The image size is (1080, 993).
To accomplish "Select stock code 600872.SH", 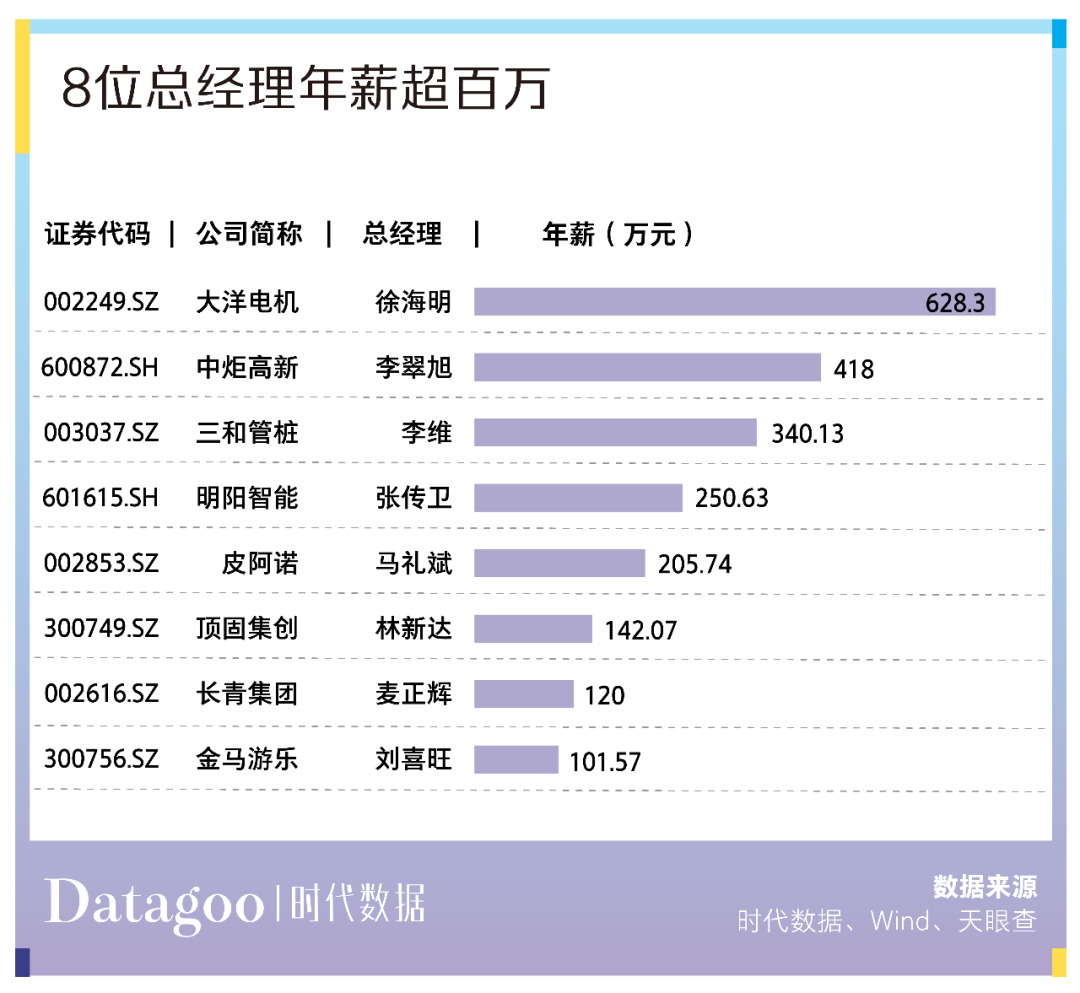I will [x=100, y=367].
